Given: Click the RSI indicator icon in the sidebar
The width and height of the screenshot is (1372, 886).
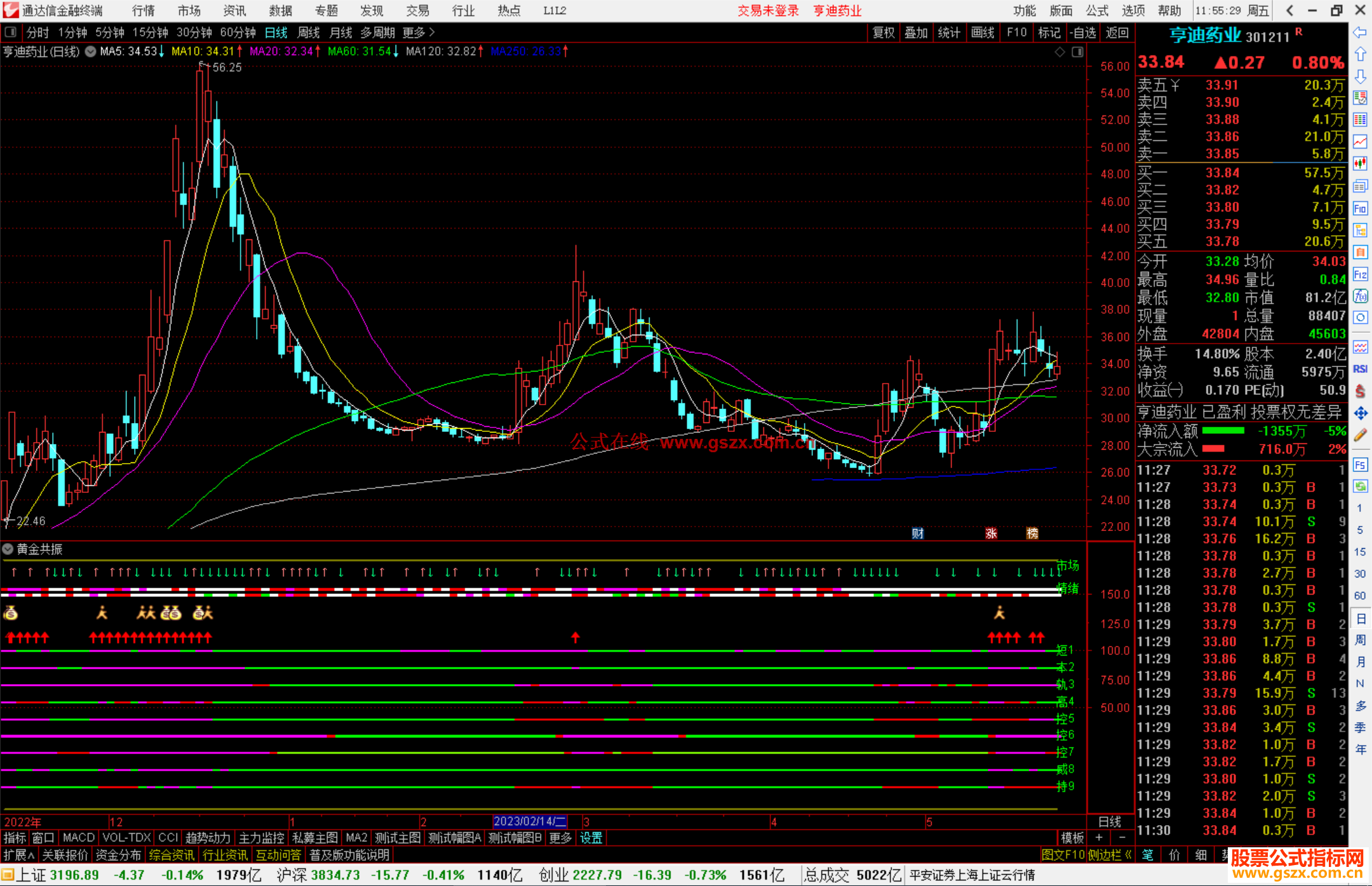Looking at the screenshot, I should [x=1360, y=369].
